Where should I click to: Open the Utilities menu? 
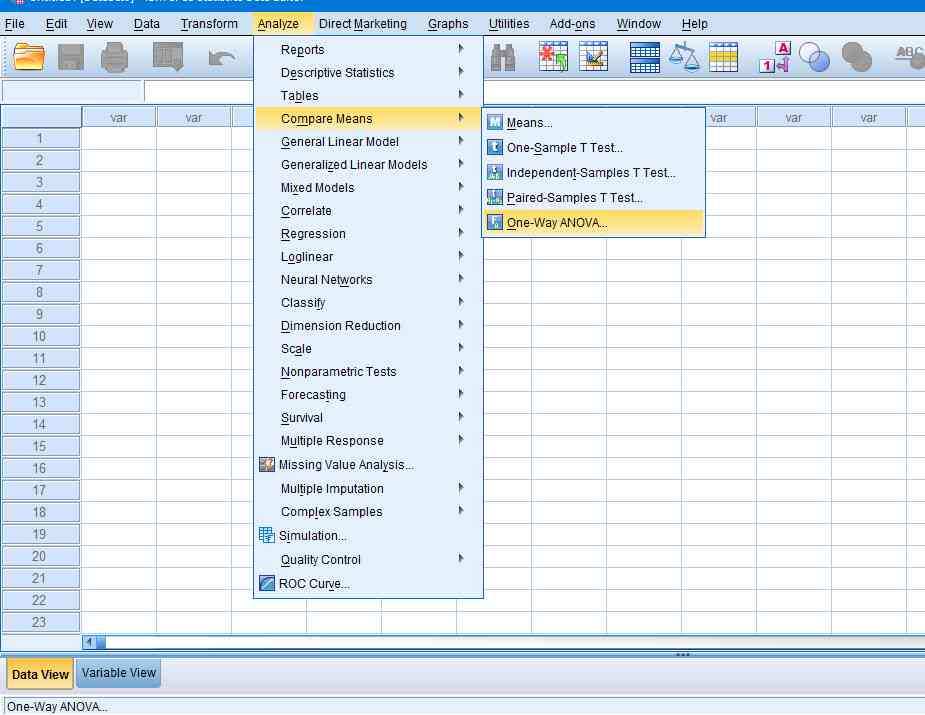click(x=509, y=24)
